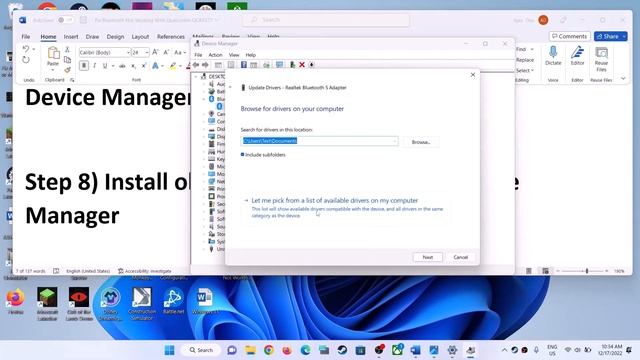Click the Paste clipboard icon
Viewport: 640px width, 360px height.
[53, 53]
